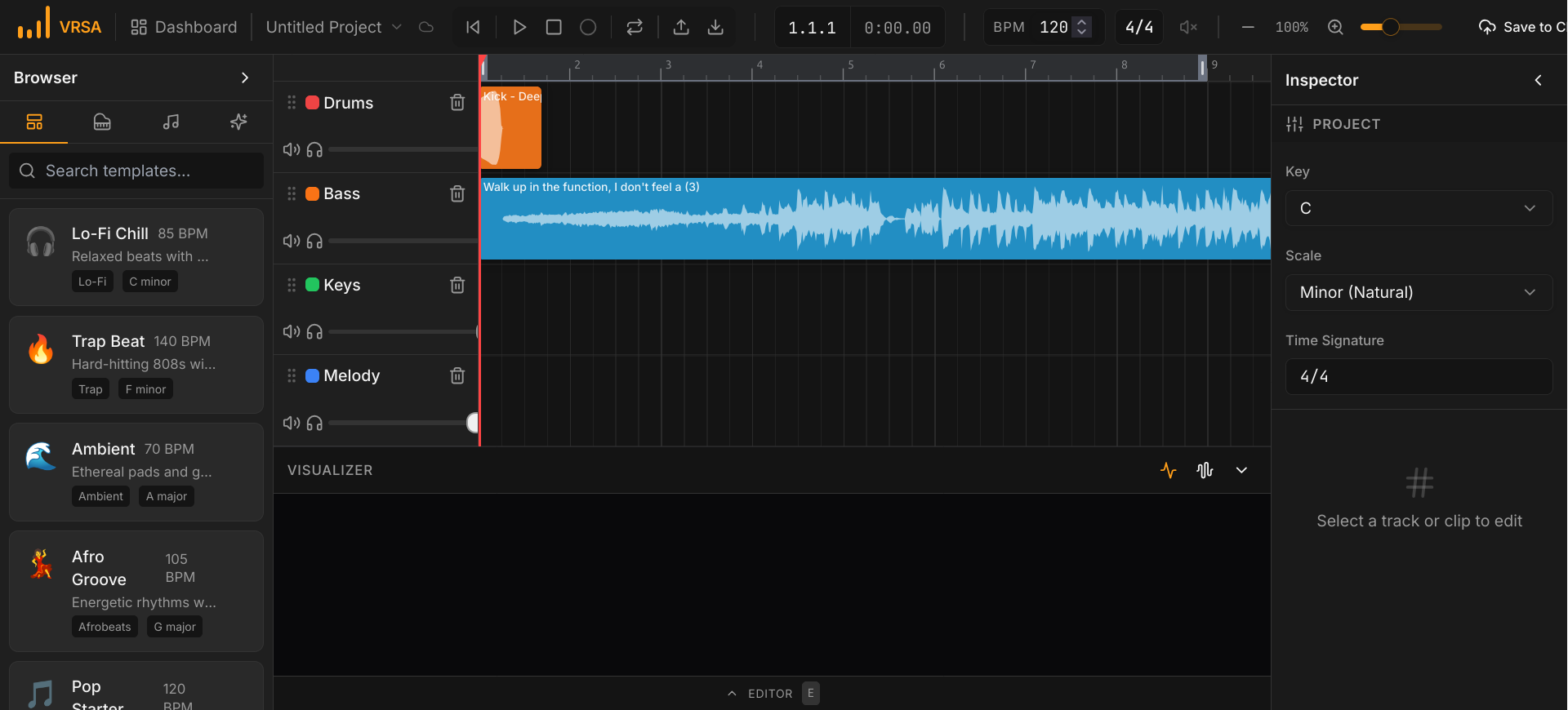Screen dimensions: 1568x710
Task: Collapse the Inspector panel
Action: tap(1539, 80)
